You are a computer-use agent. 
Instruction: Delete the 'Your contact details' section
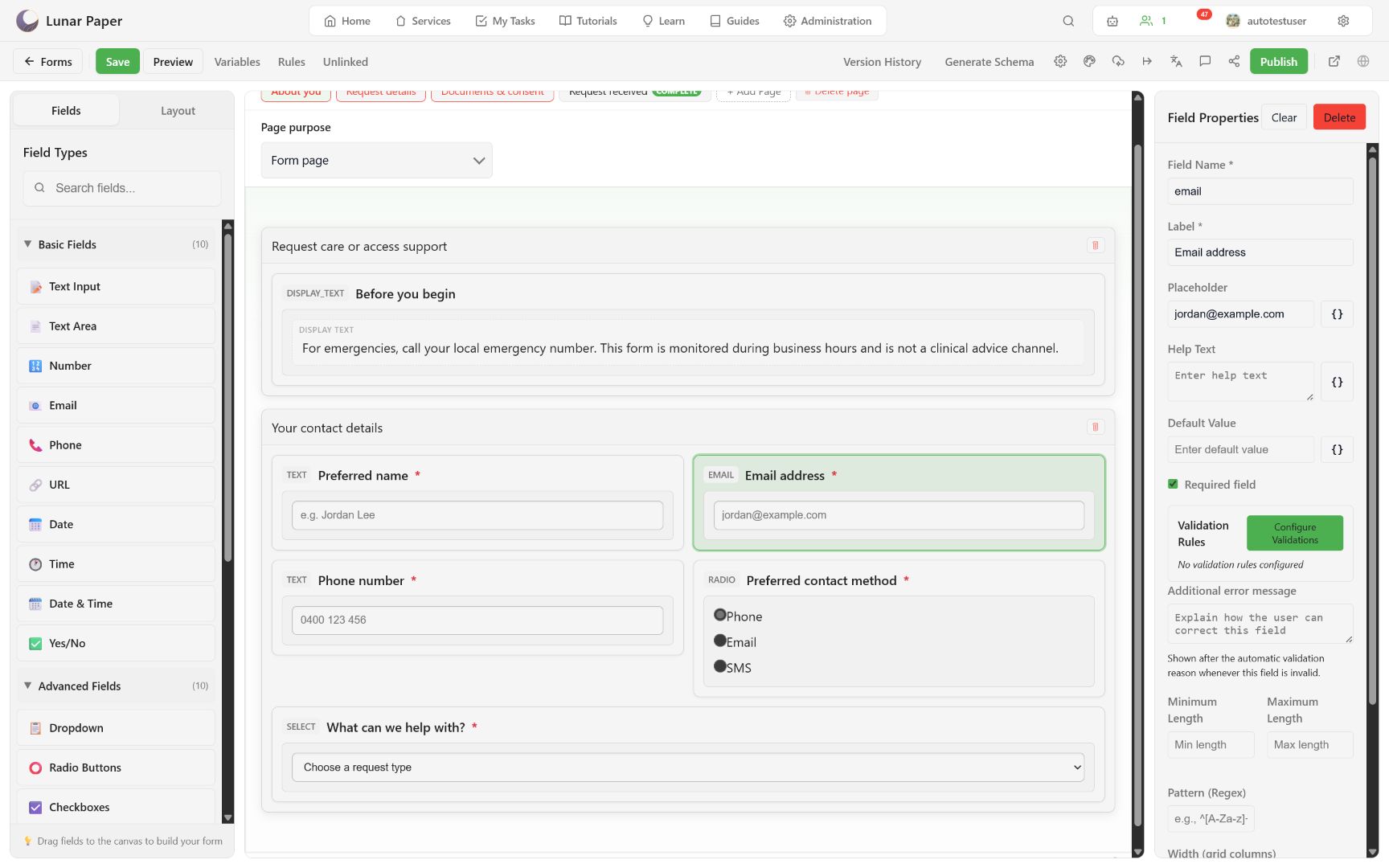(1095, 427)
